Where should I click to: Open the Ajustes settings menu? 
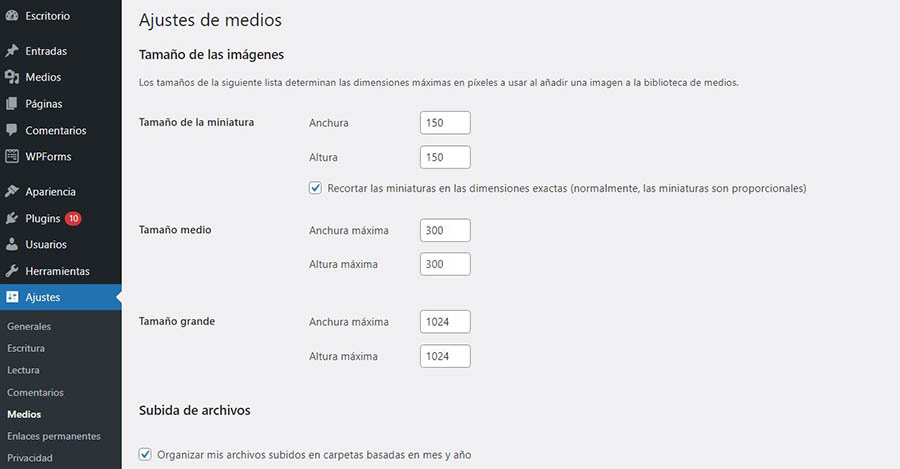pos(43,297)
